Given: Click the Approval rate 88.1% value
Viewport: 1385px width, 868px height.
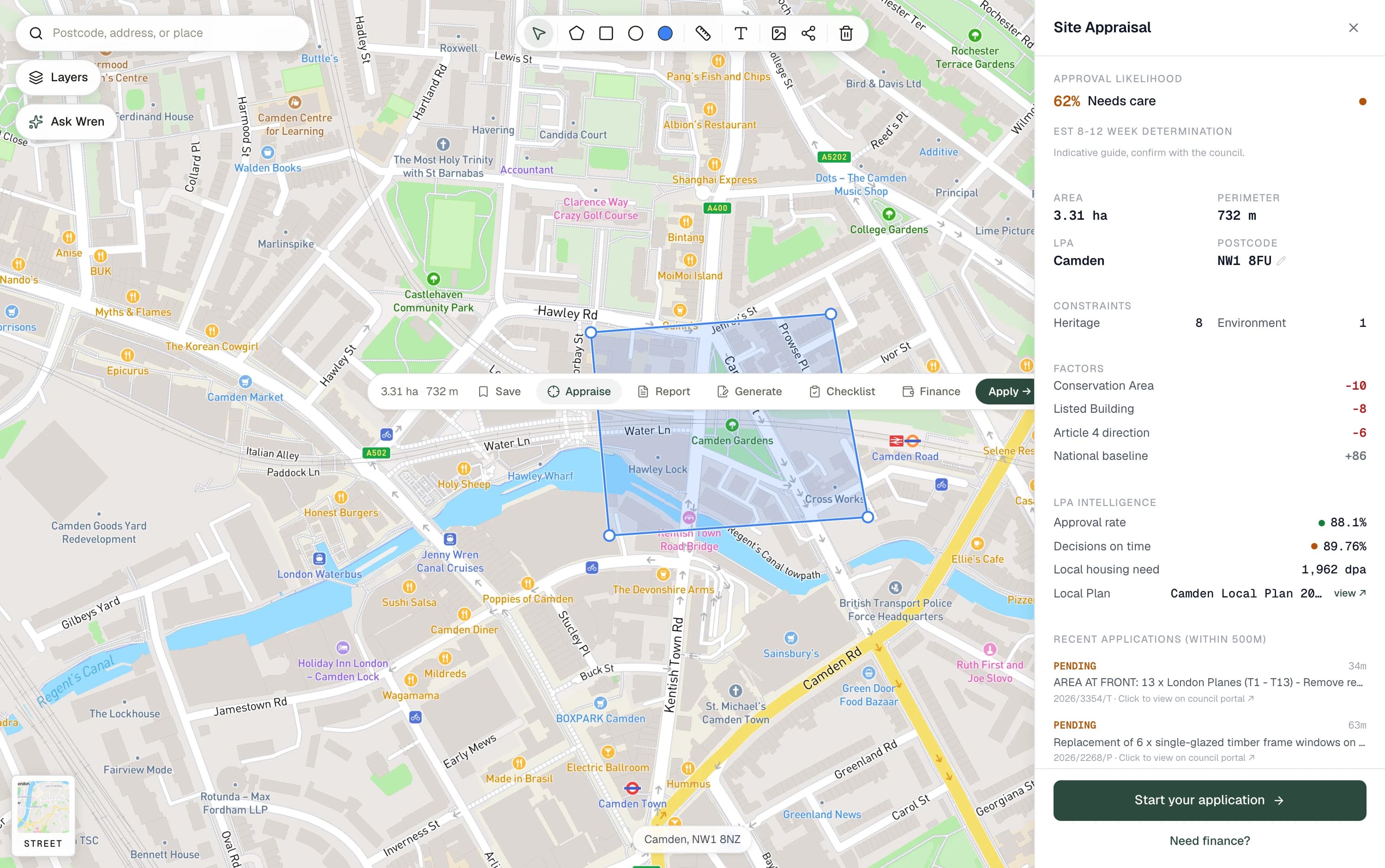Looking at the screenshot, I should tap(1348, 522).
